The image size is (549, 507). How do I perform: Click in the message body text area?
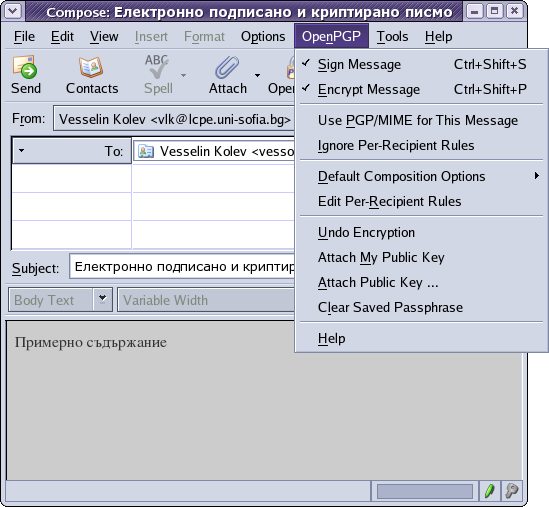(264, 400)
